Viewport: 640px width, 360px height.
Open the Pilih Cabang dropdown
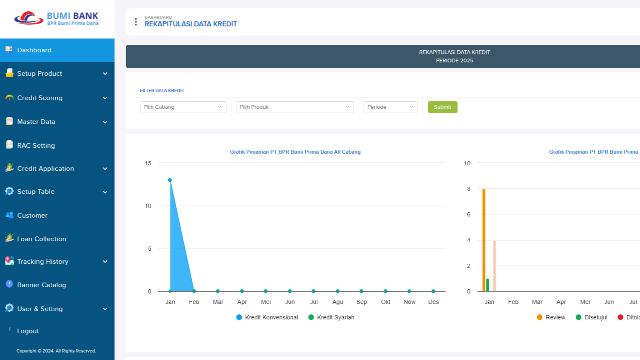pos(183,107)
